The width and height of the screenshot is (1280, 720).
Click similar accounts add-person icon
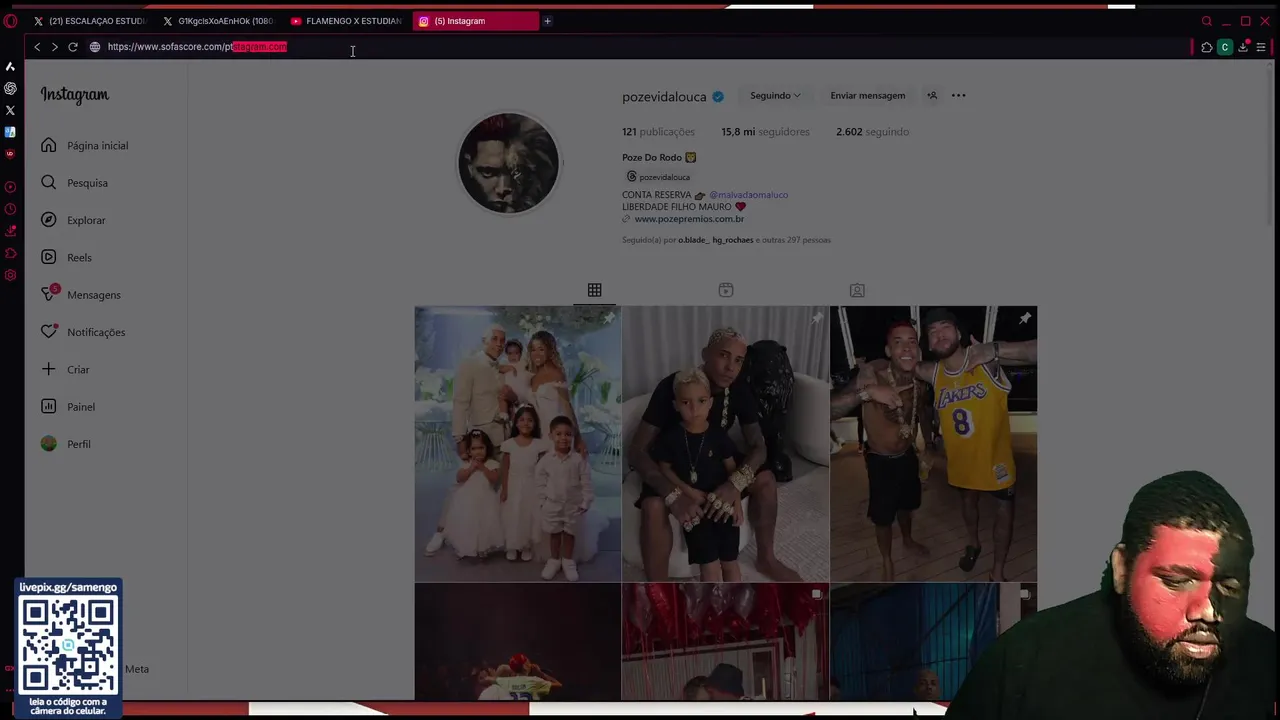932,96
